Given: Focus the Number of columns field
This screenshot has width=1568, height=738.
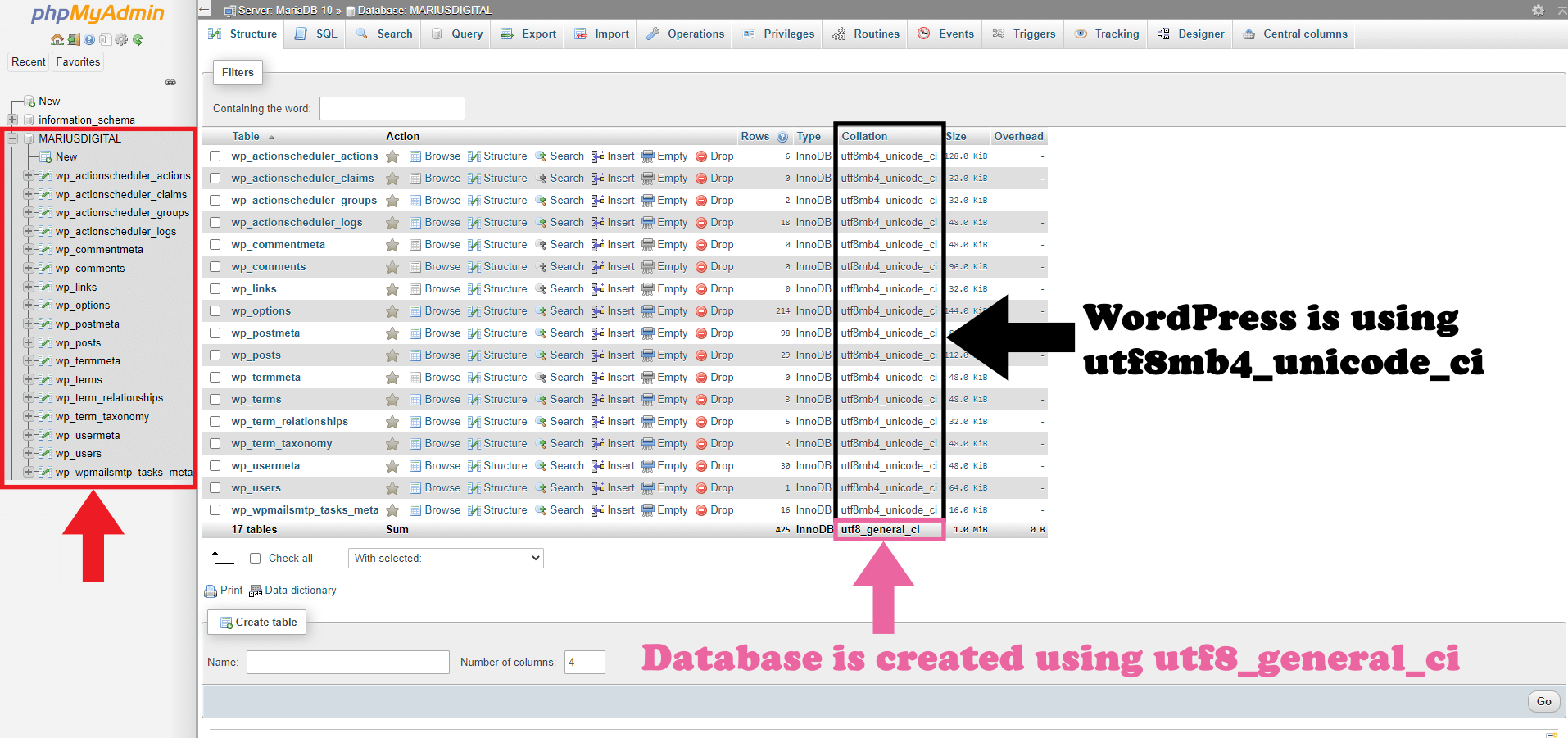Looking at the screenshot, I should tap(585, 662).
